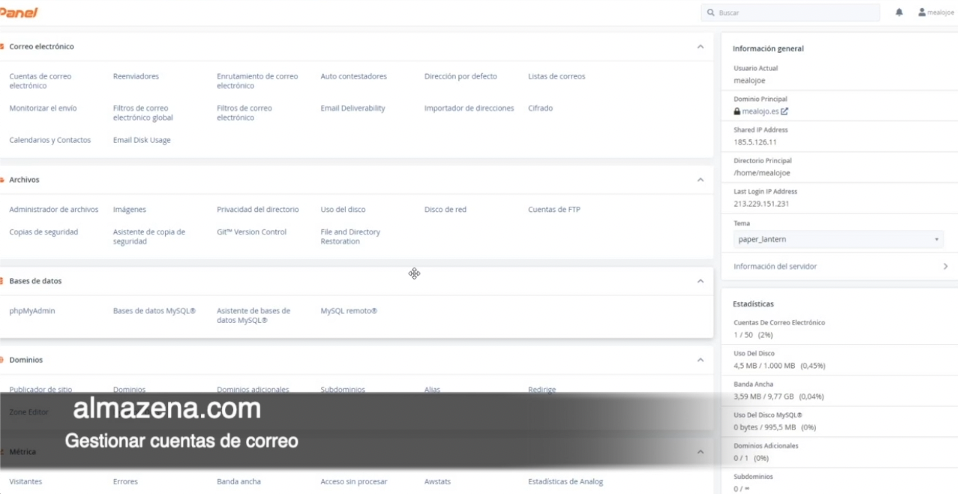
Task: Open the Tema paper_lantern dropdown
Action: pyautogui.click(x=837, y=240)
